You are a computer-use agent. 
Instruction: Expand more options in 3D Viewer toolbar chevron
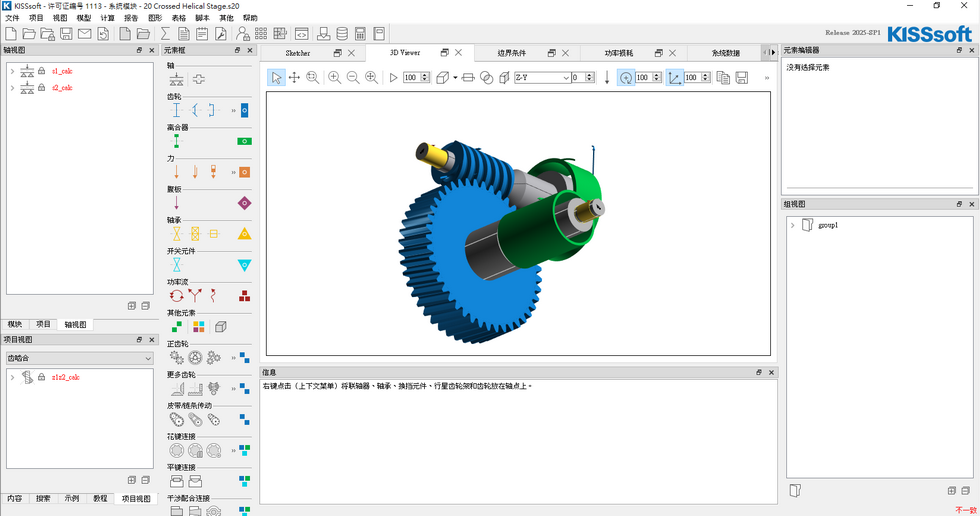[767, 78]
